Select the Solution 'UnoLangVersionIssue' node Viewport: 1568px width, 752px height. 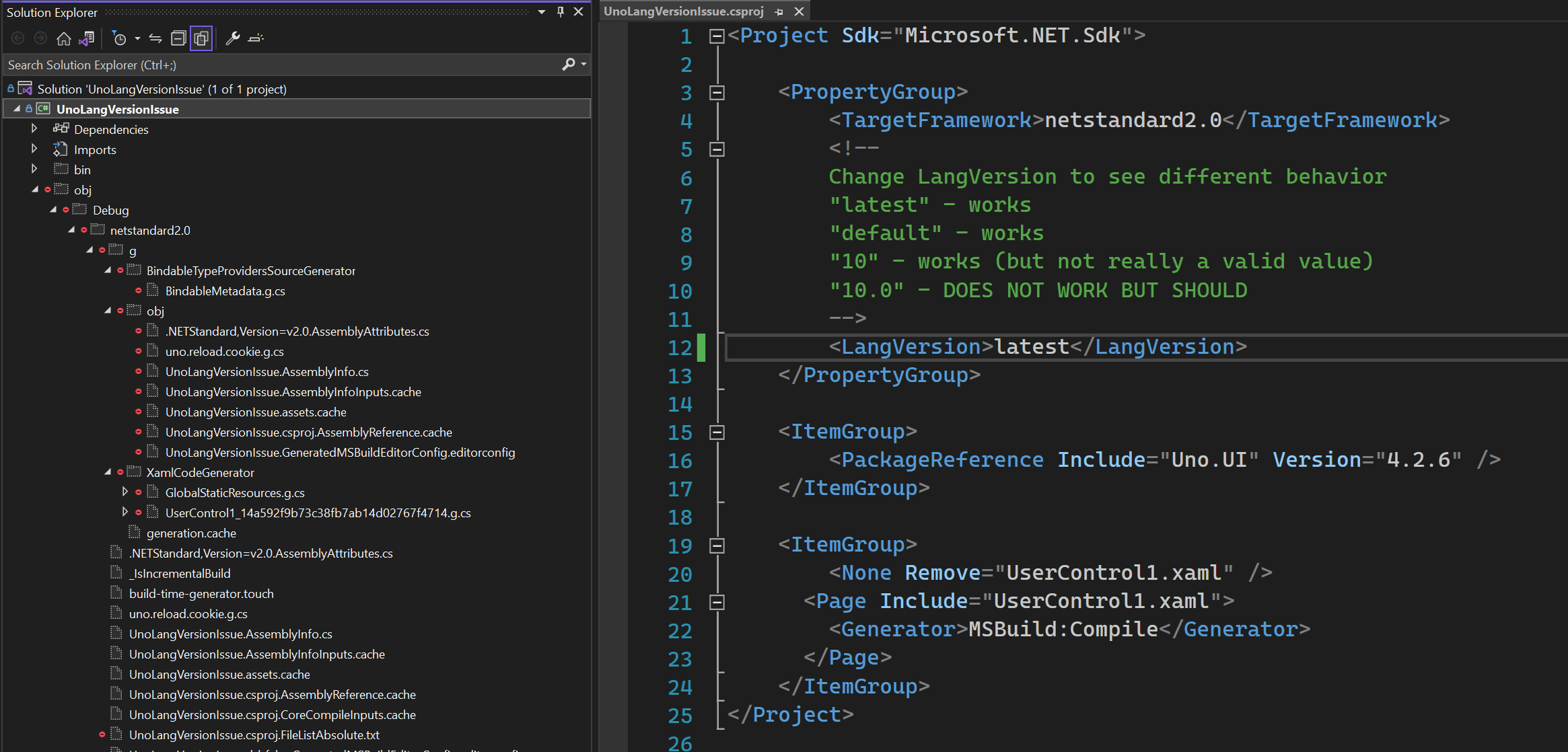[162, 89]
